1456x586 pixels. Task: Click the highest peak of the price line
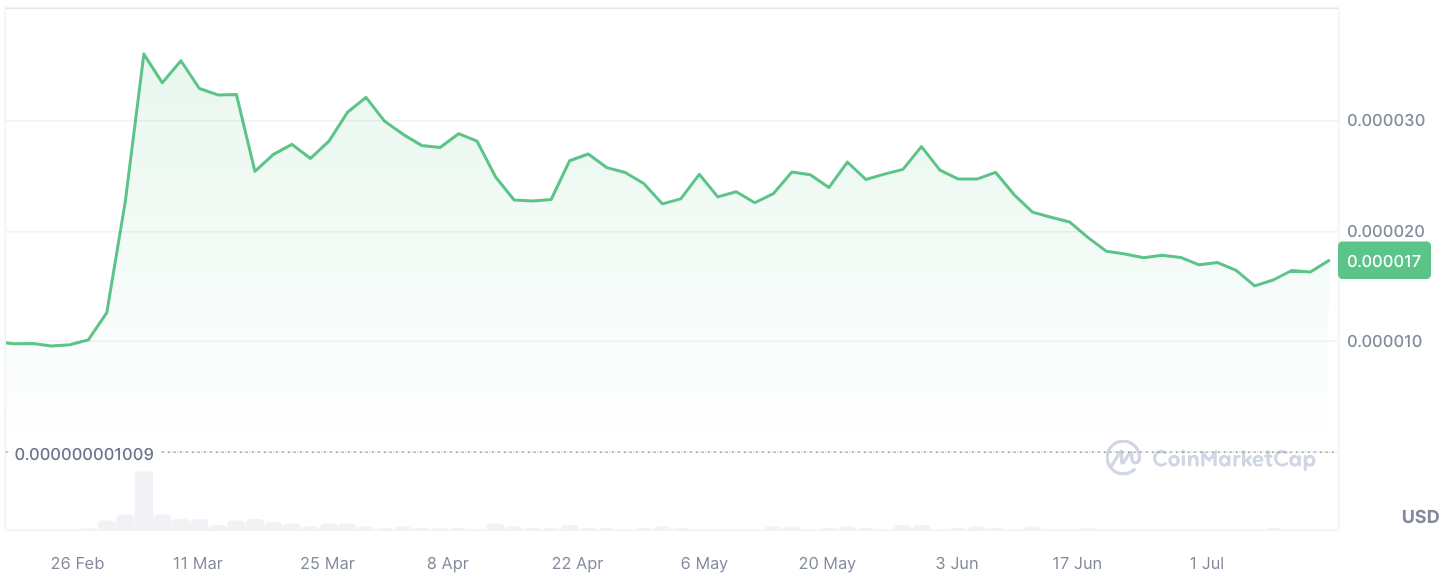pyautogui.click(x=144, y=54)
